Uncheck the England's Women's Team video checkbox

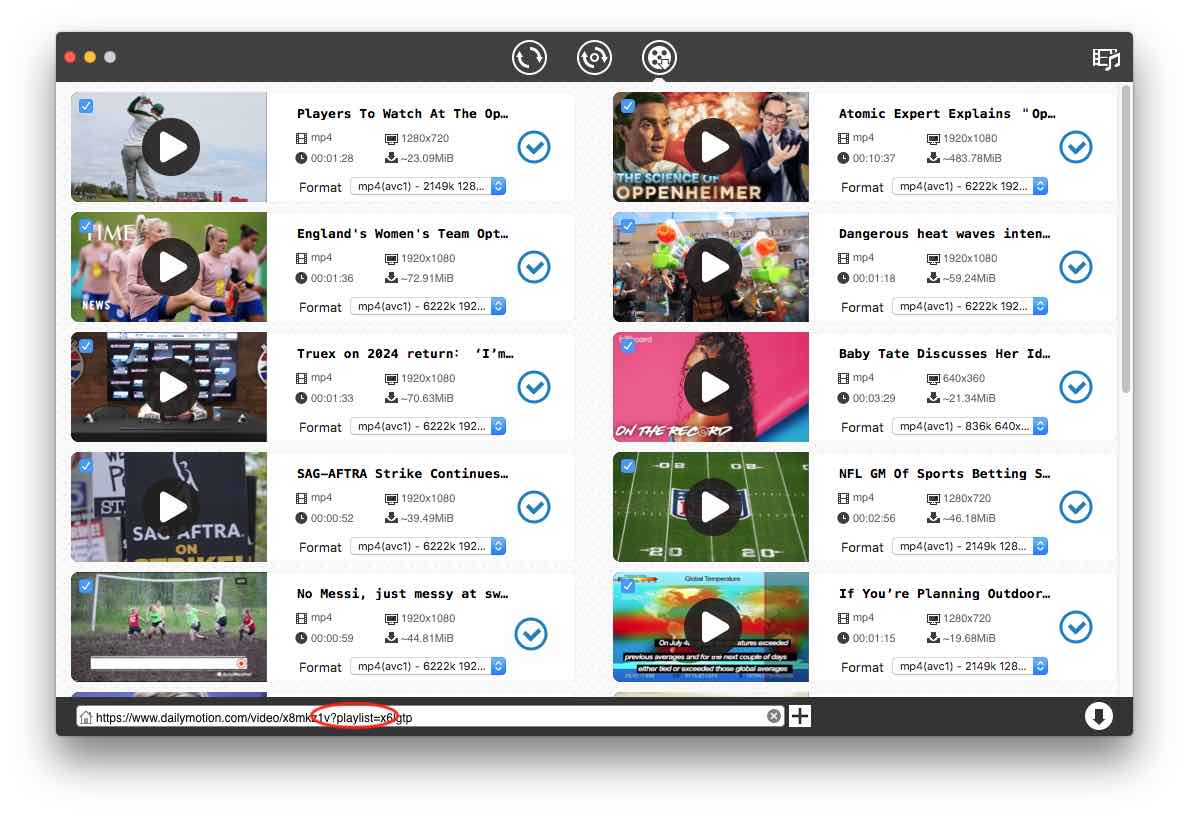86,226
